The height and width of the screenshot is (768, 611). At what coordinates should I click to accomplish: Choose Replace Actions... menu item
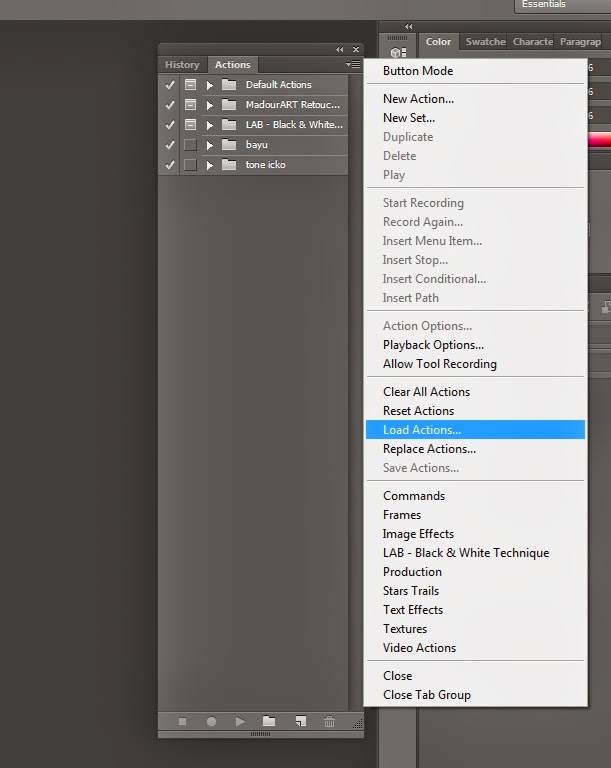475,449
